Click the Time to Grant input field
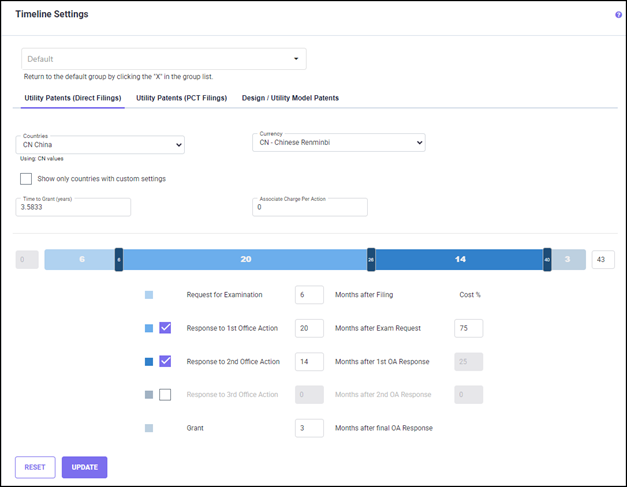Image resolution: width=627 pixels, height=487 pixels. (74, 208)
